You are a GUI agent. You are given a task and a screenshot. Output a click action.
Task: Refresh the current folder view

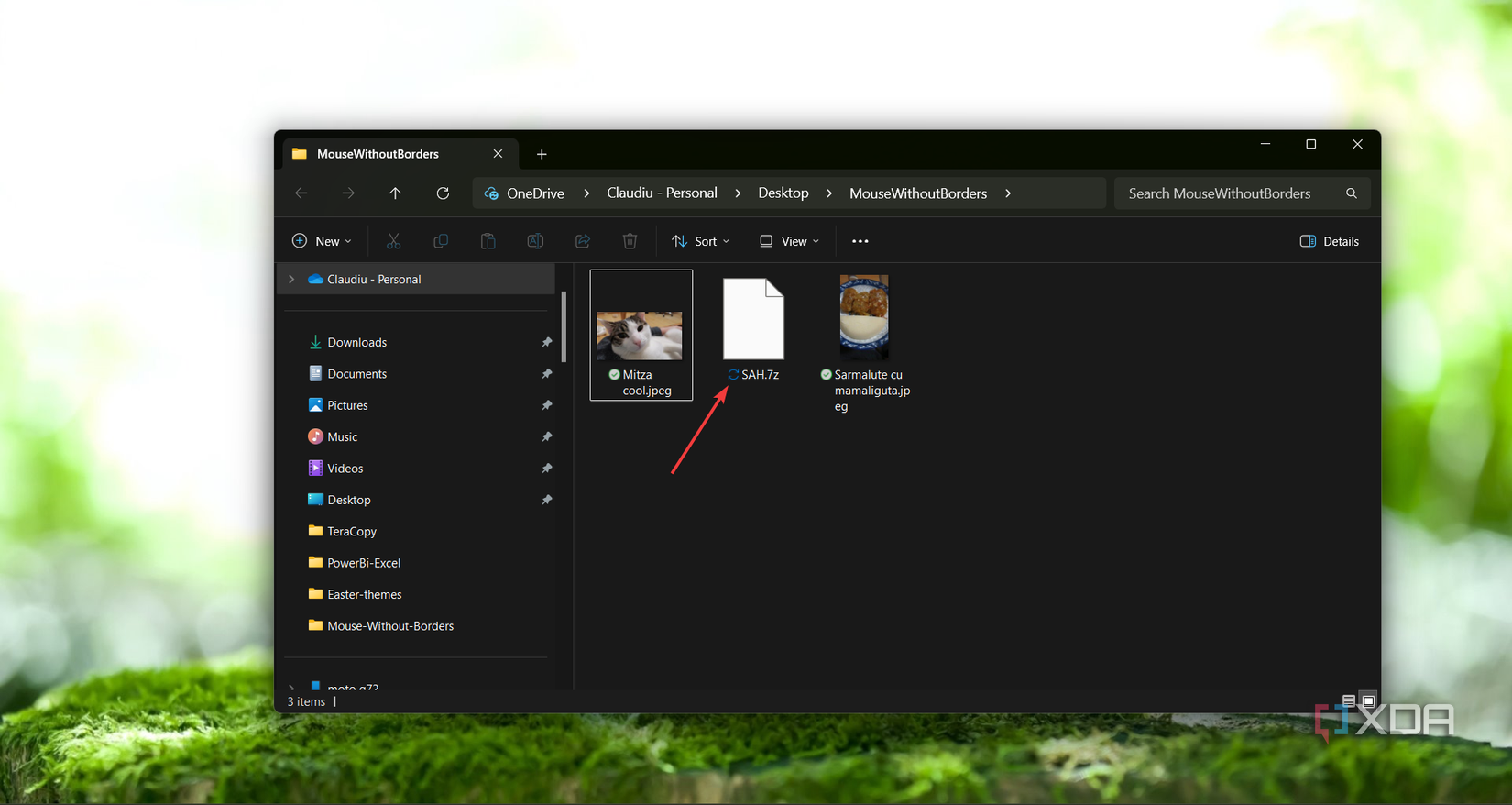(443, 193)
